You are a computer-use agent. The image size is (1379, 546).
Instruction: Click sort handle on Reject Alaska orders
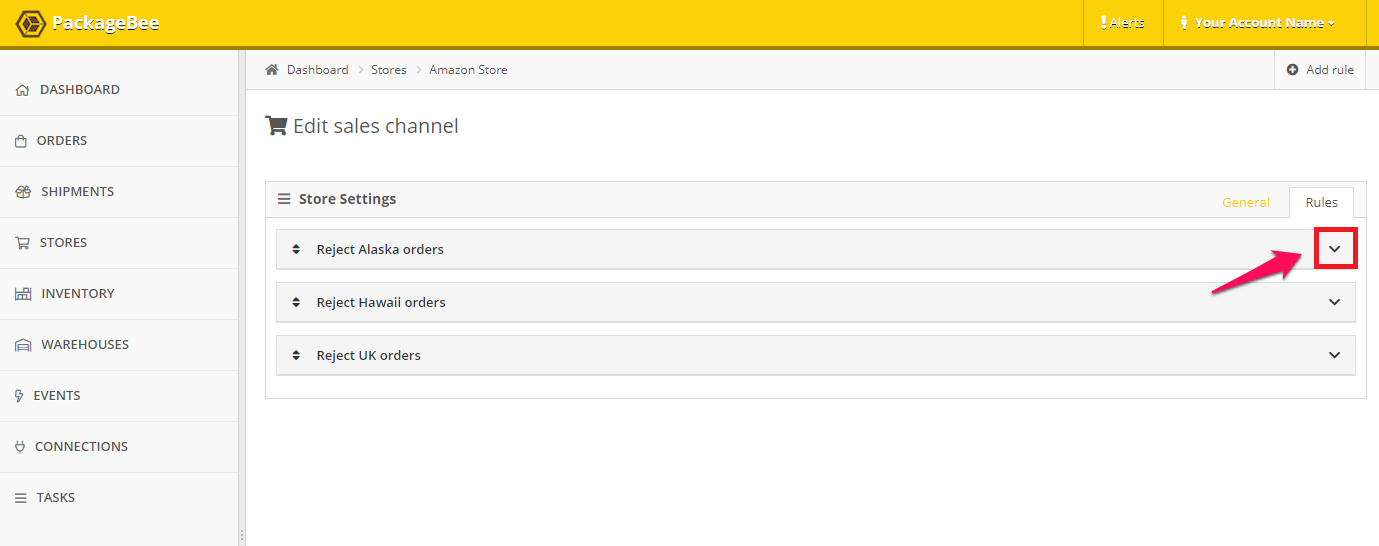296,250
